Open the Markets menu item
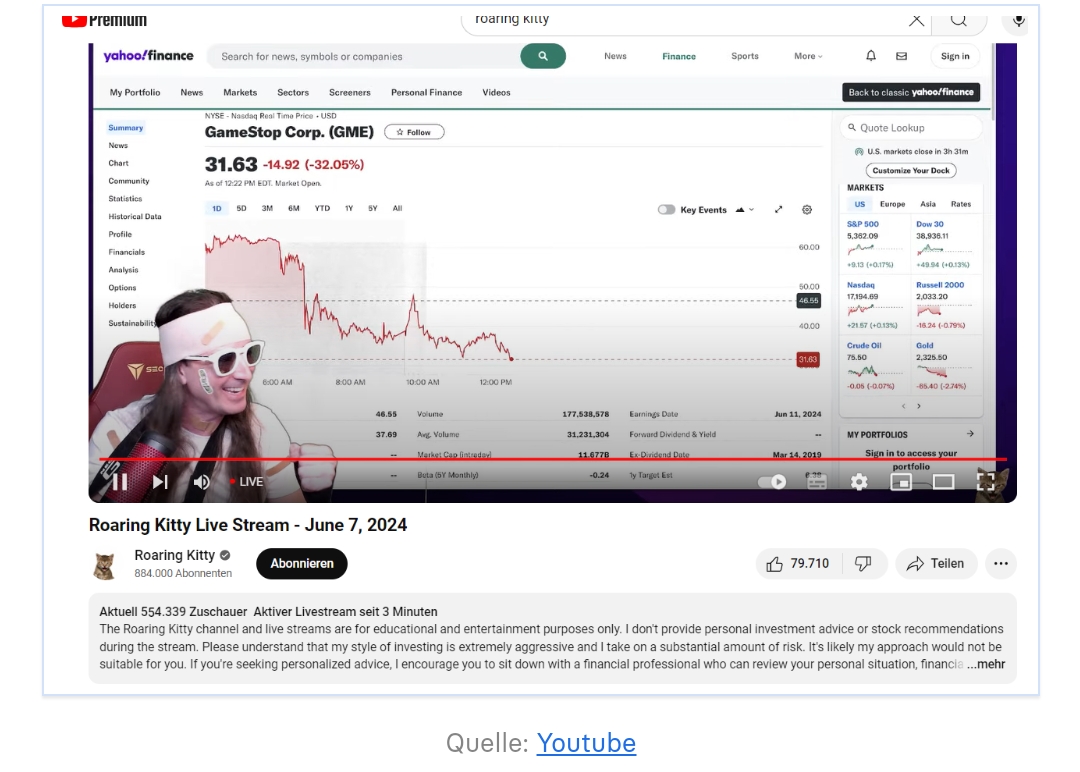 pos(240,92)
